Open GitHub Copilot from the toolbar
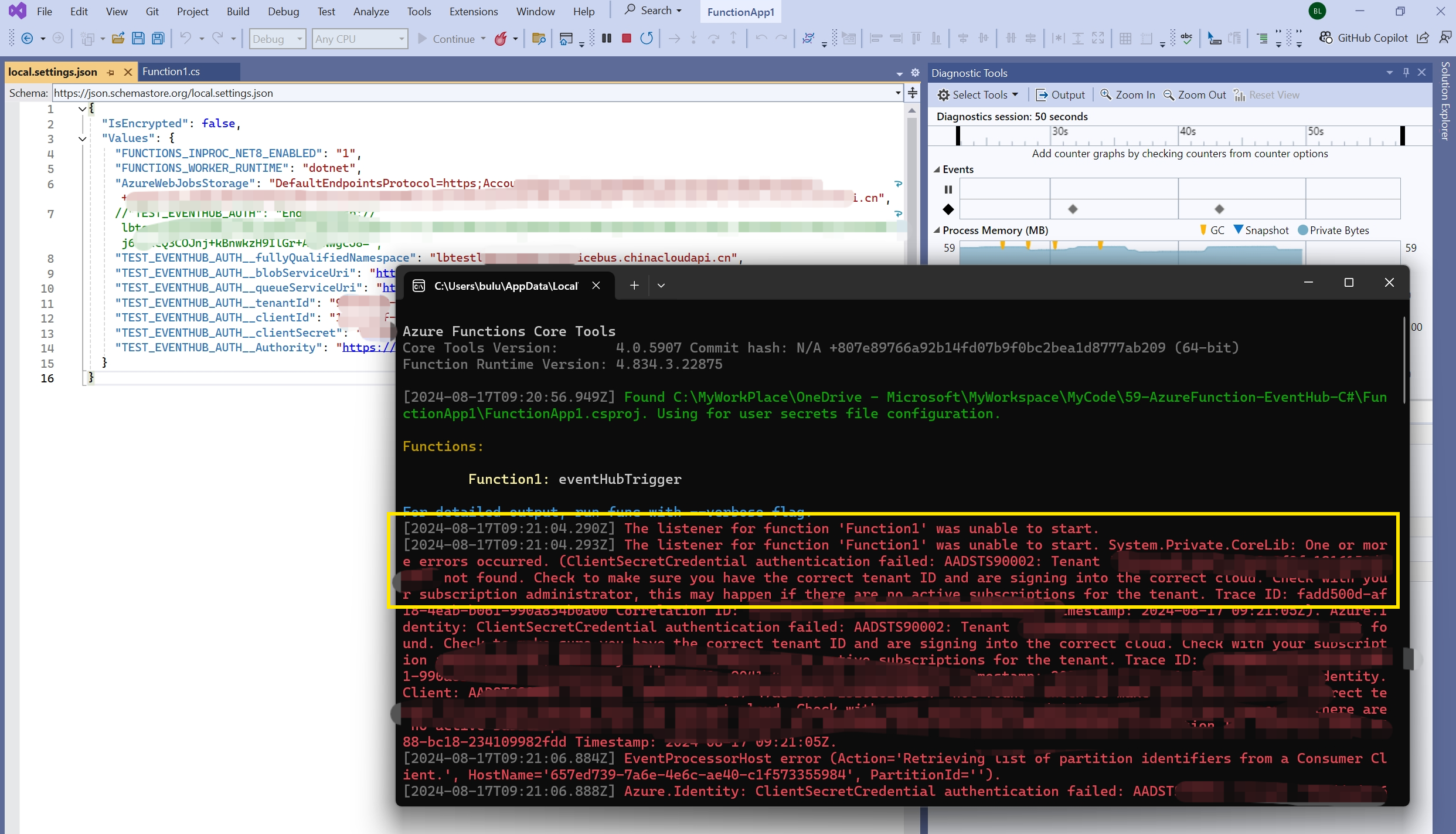 (1363, 38)
